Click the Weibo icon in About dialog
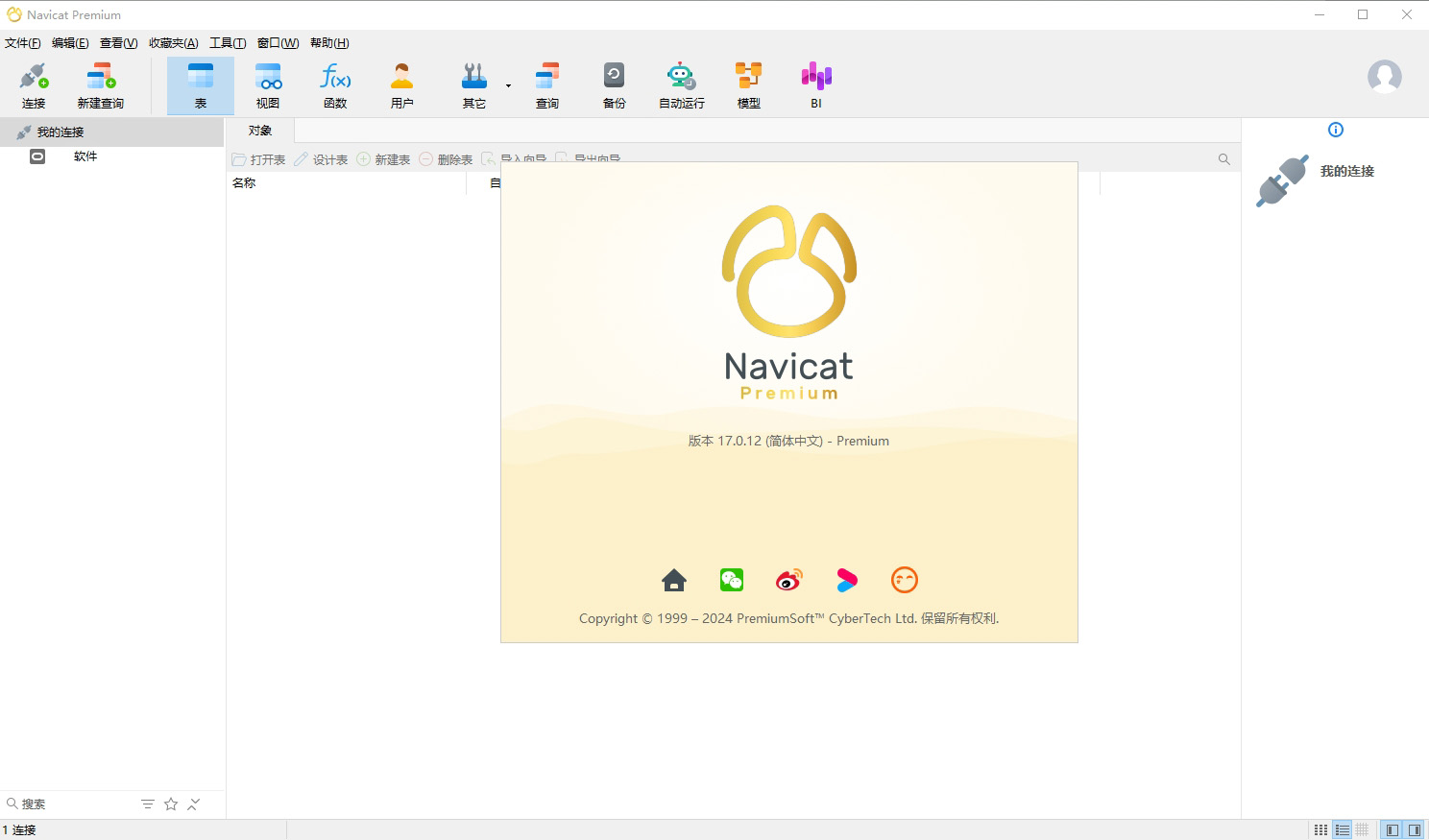 [789, 580]
